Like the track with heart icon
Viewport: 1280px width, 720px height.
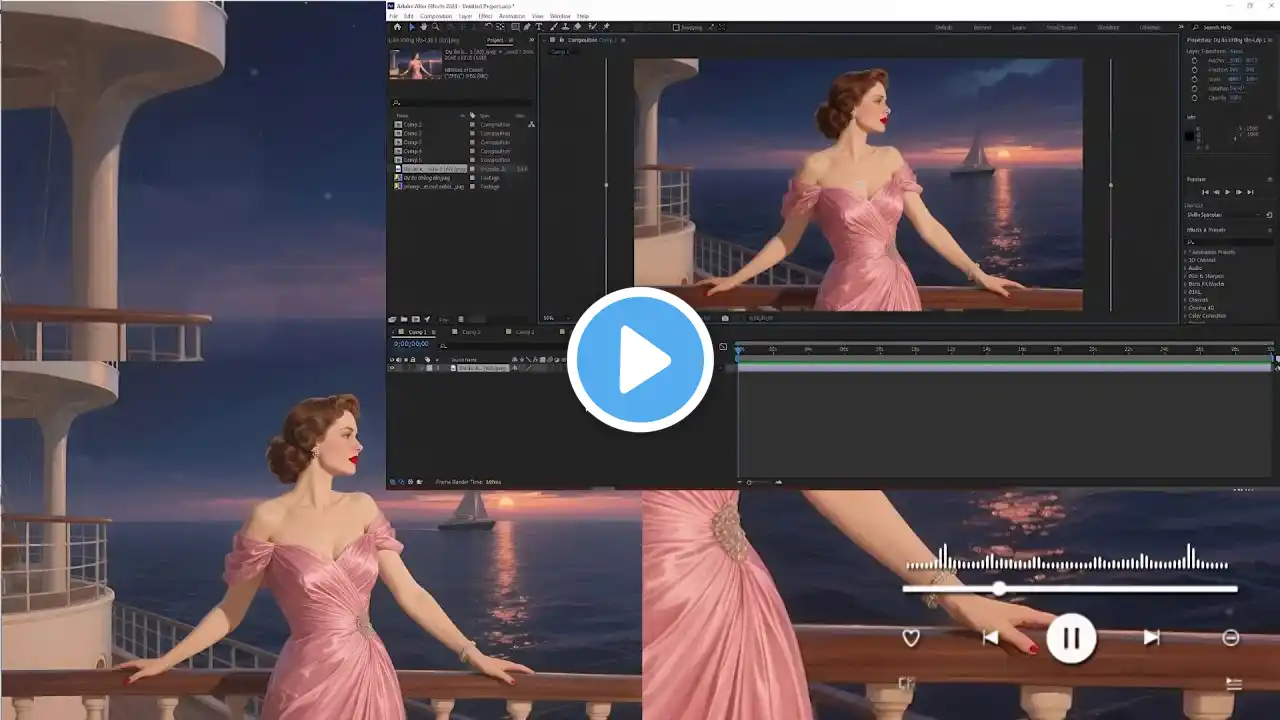[911, 638]
